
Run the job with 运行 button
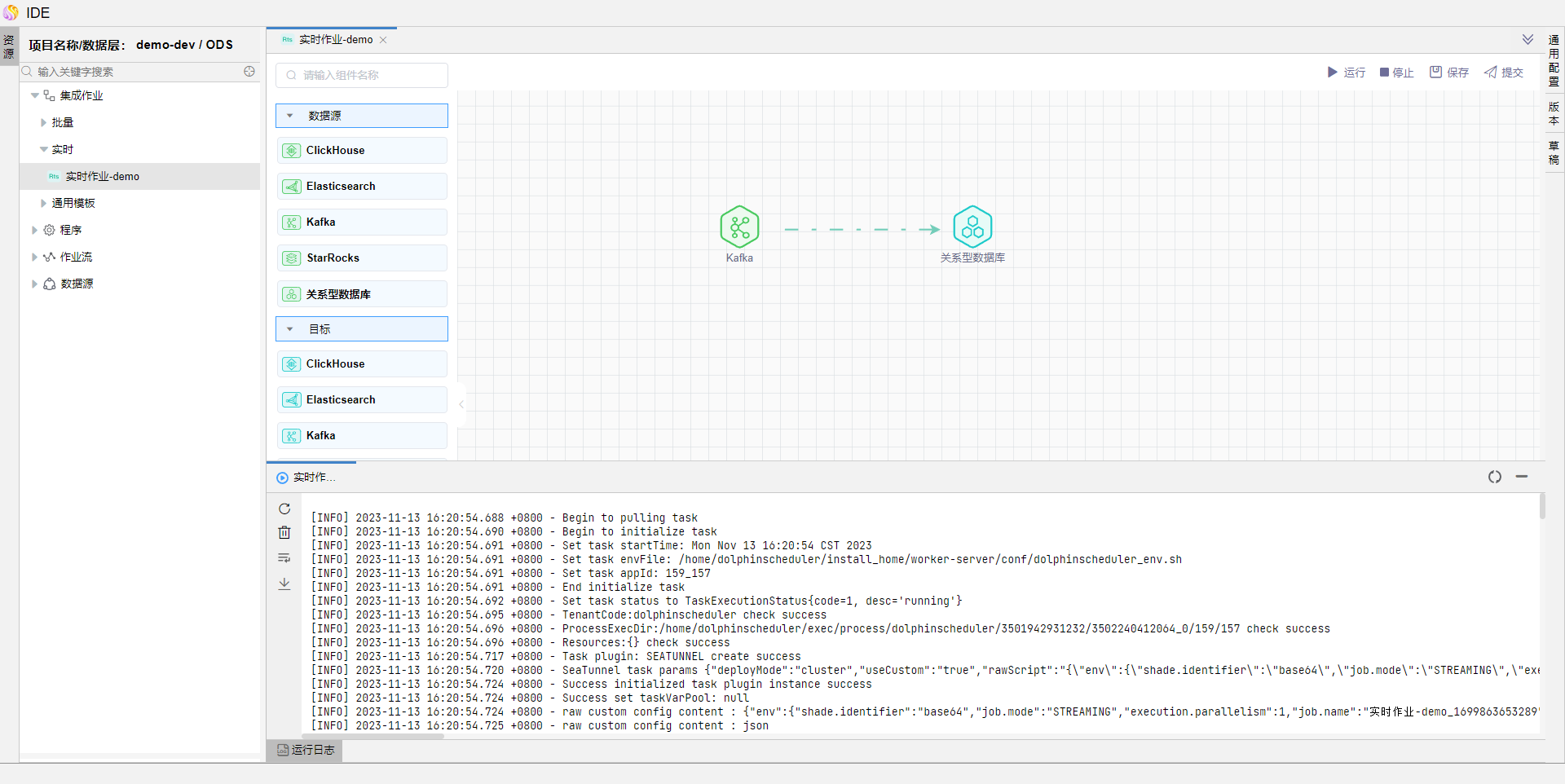pos(1346,73)
